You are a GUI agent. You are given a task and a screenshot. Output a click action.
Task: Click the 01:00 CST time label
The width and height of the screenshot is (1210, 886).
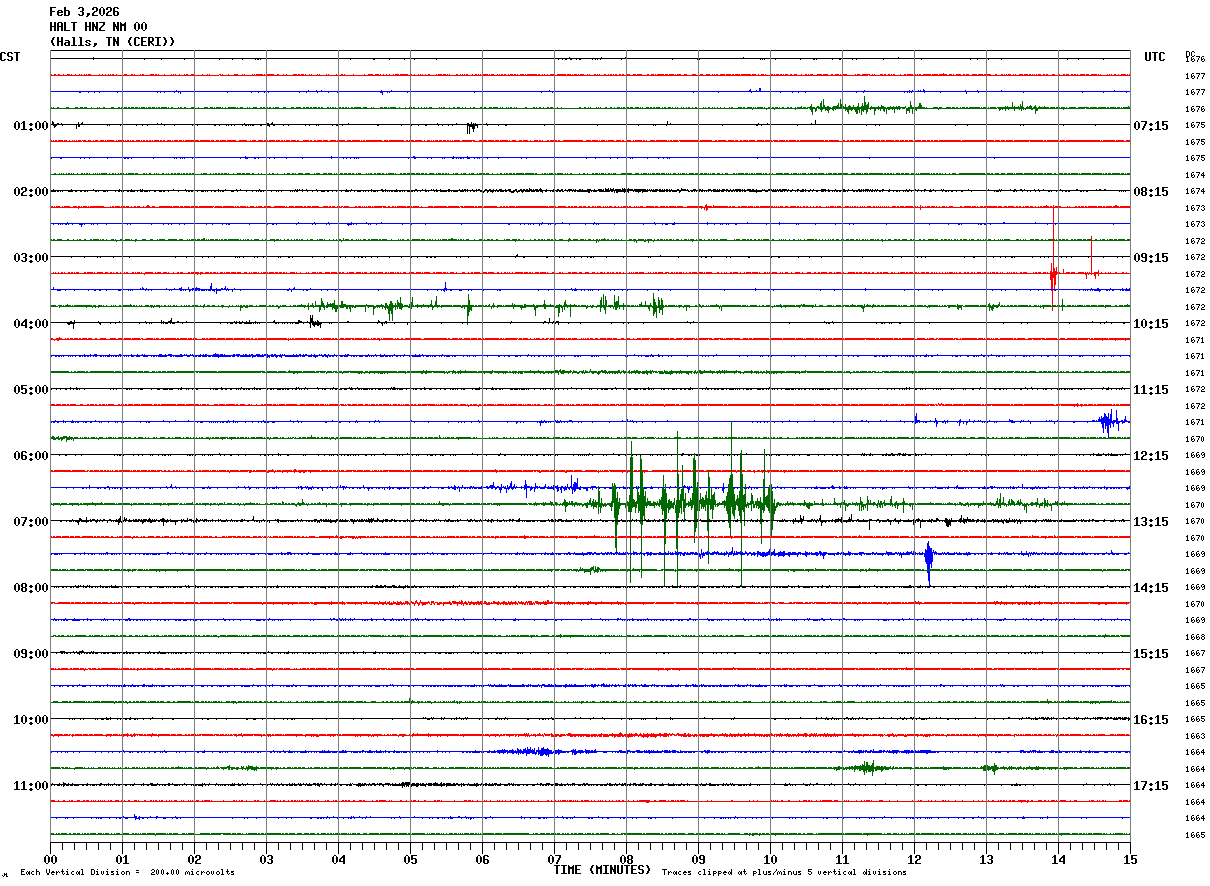pyautogui.click(x=31, y=126)
